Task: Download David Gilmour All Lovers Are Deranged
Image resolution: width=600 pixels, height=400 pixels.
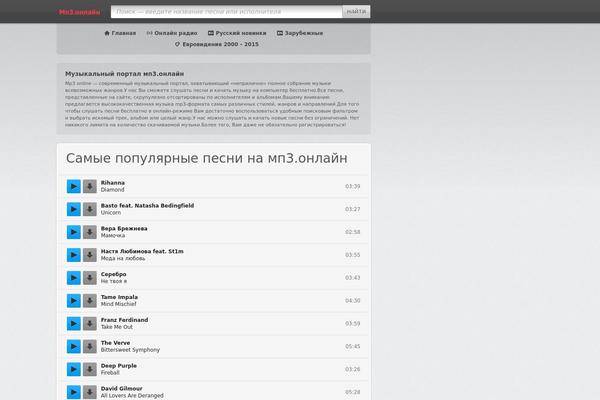Action: (90, 392)
